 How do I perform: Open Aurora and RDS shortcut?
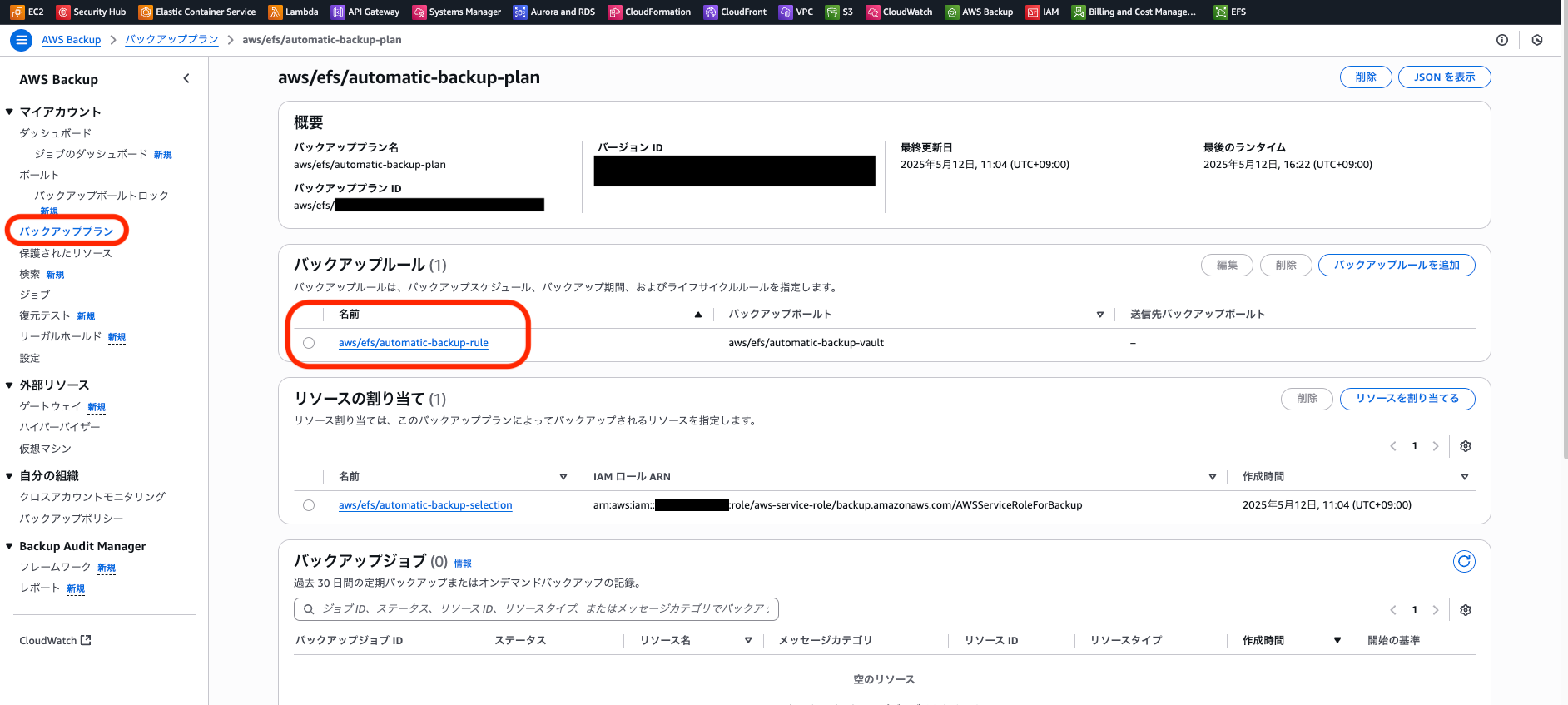(554, 12)
